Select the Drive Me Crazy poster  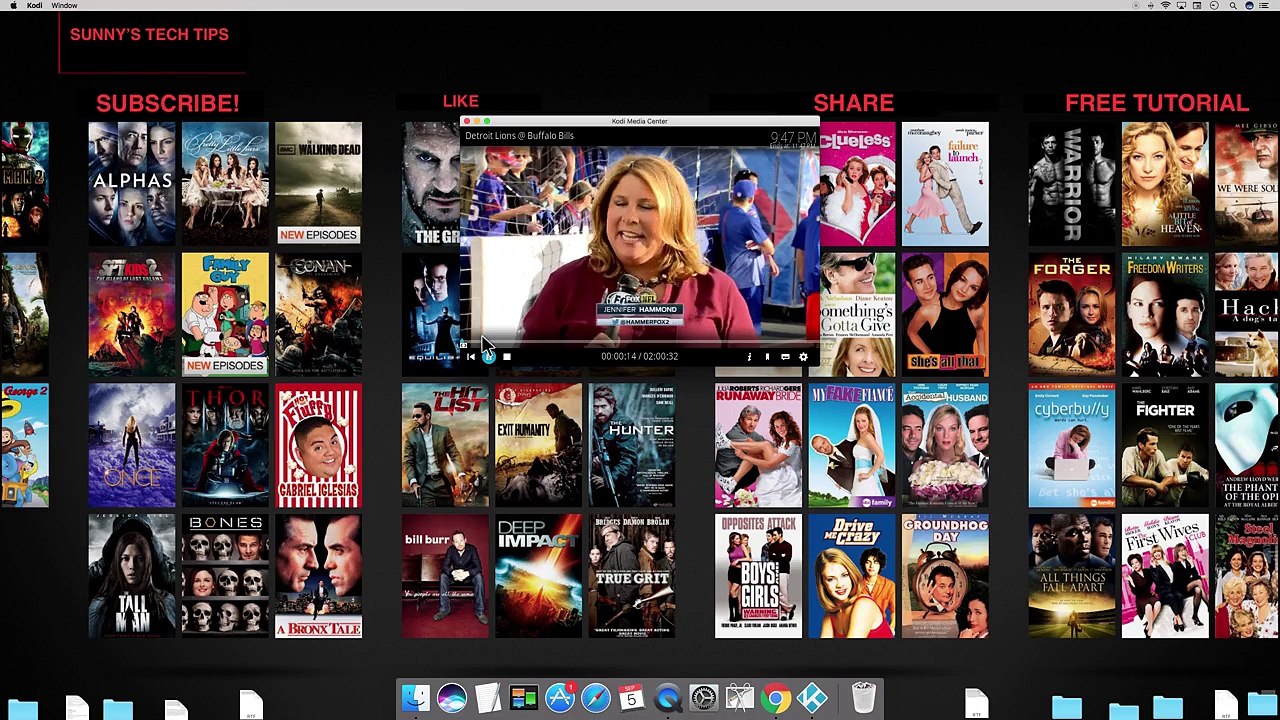point(852,576)
